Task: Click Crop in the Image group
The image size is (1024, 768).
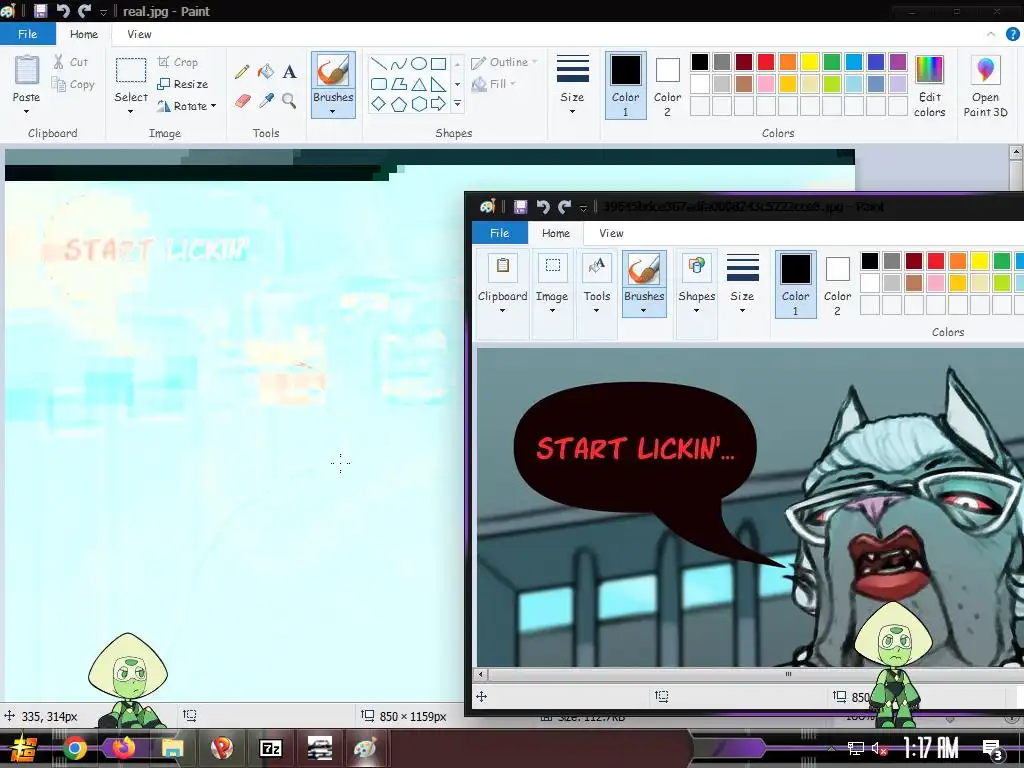Action: pos(178,62)
